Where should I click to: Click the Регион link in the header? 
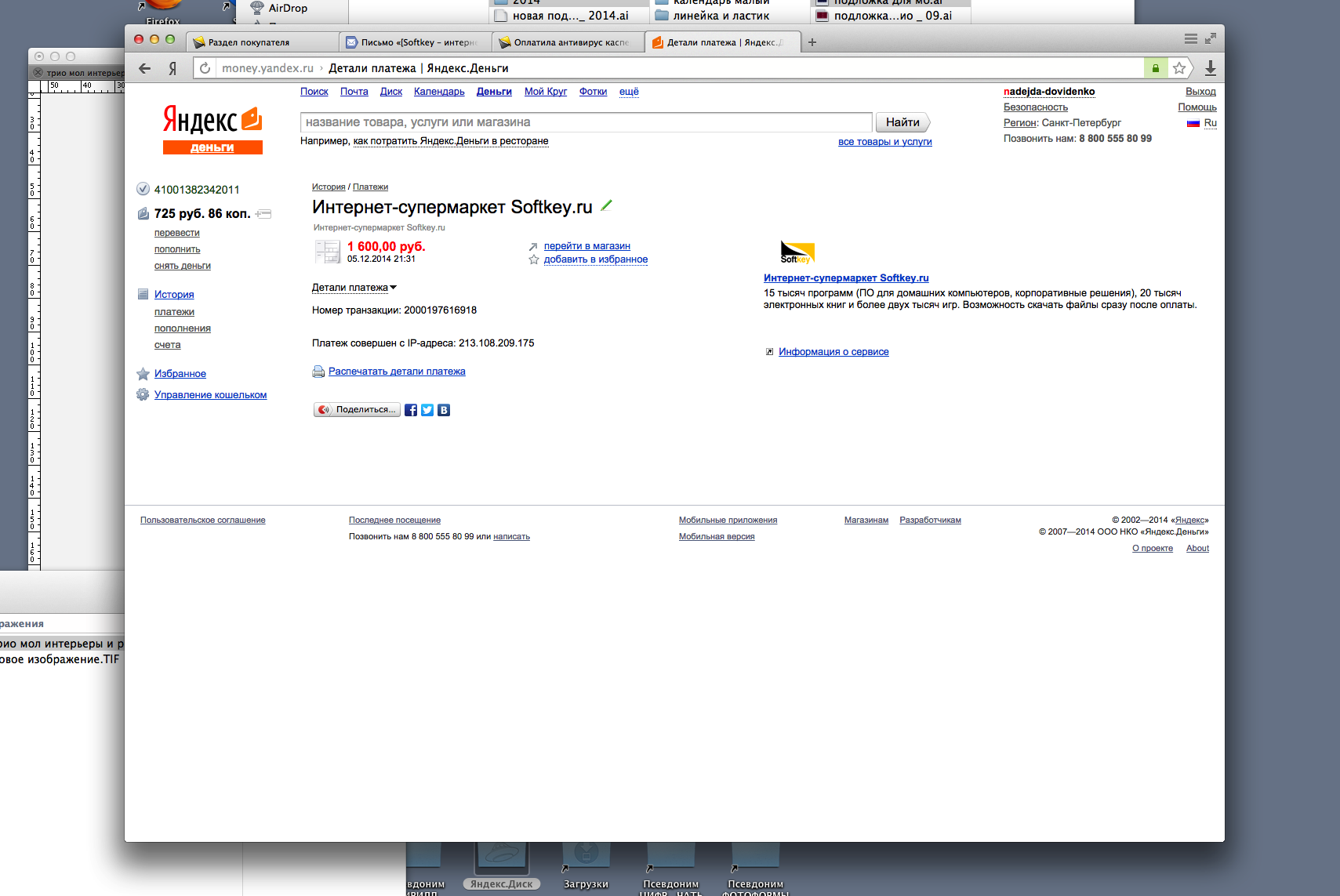click(x=1019, y=123)
